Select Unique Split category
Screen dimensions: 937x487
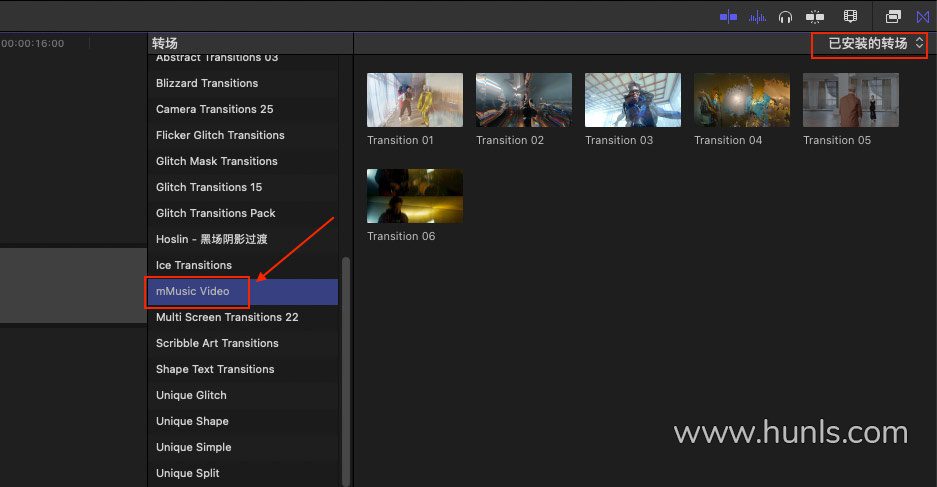(x=243, y=473)
